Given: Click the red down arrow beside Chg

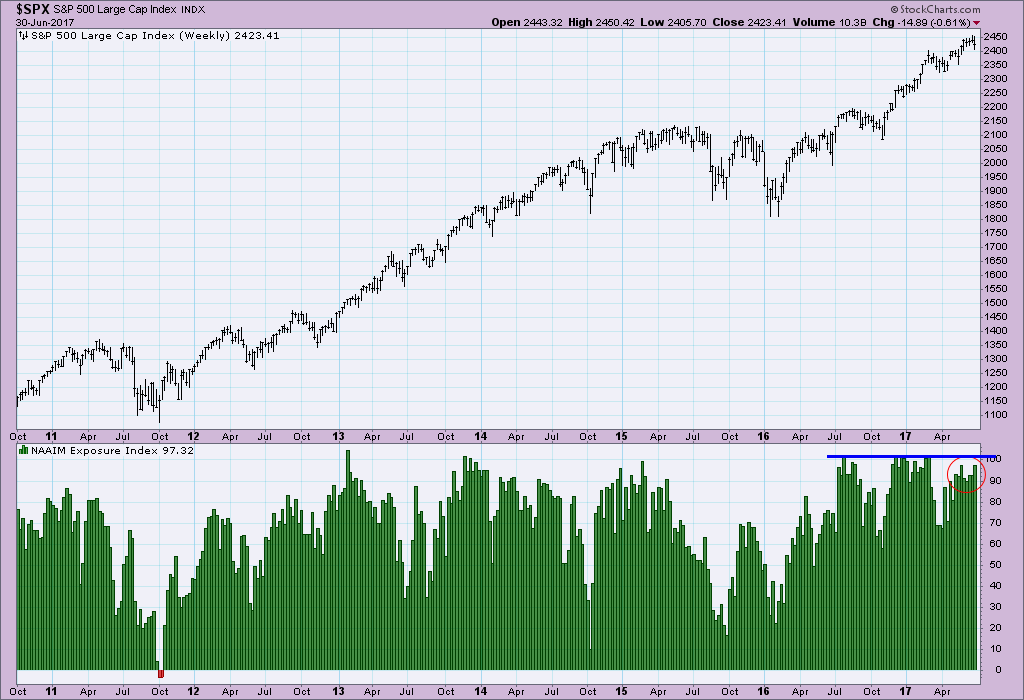Looking at the screenshot, I should [976, 23].
